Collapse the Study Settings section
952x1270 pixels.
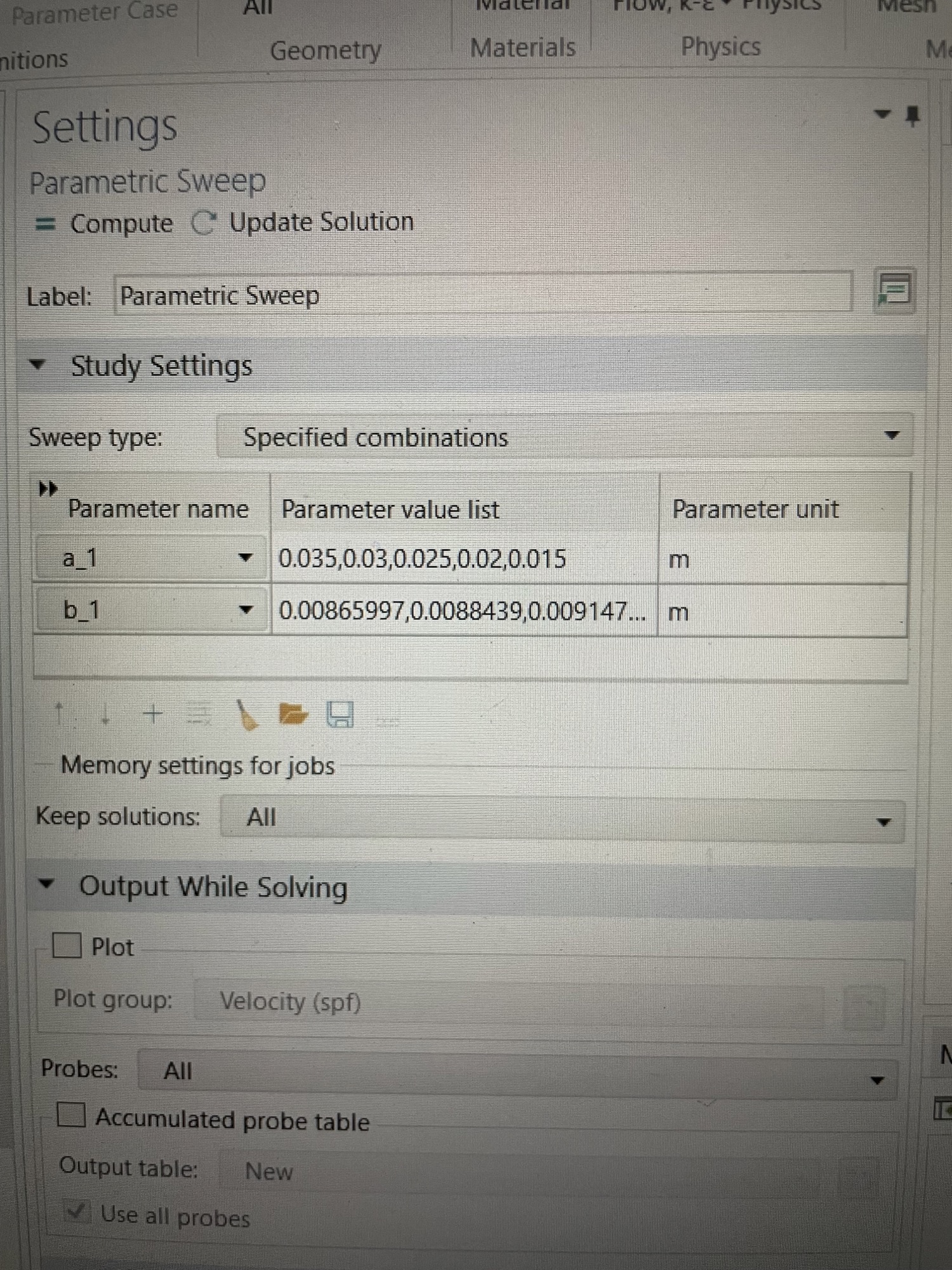coord(38,365)
